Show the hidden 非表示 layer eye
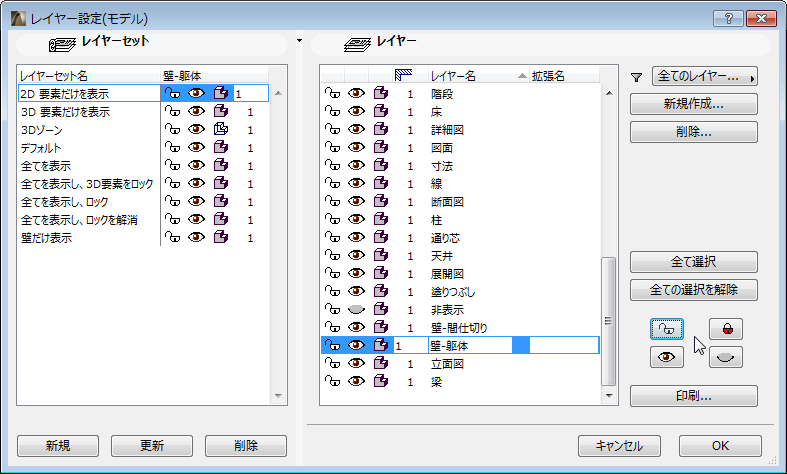787x474 pixels. (x=356, y=310)
